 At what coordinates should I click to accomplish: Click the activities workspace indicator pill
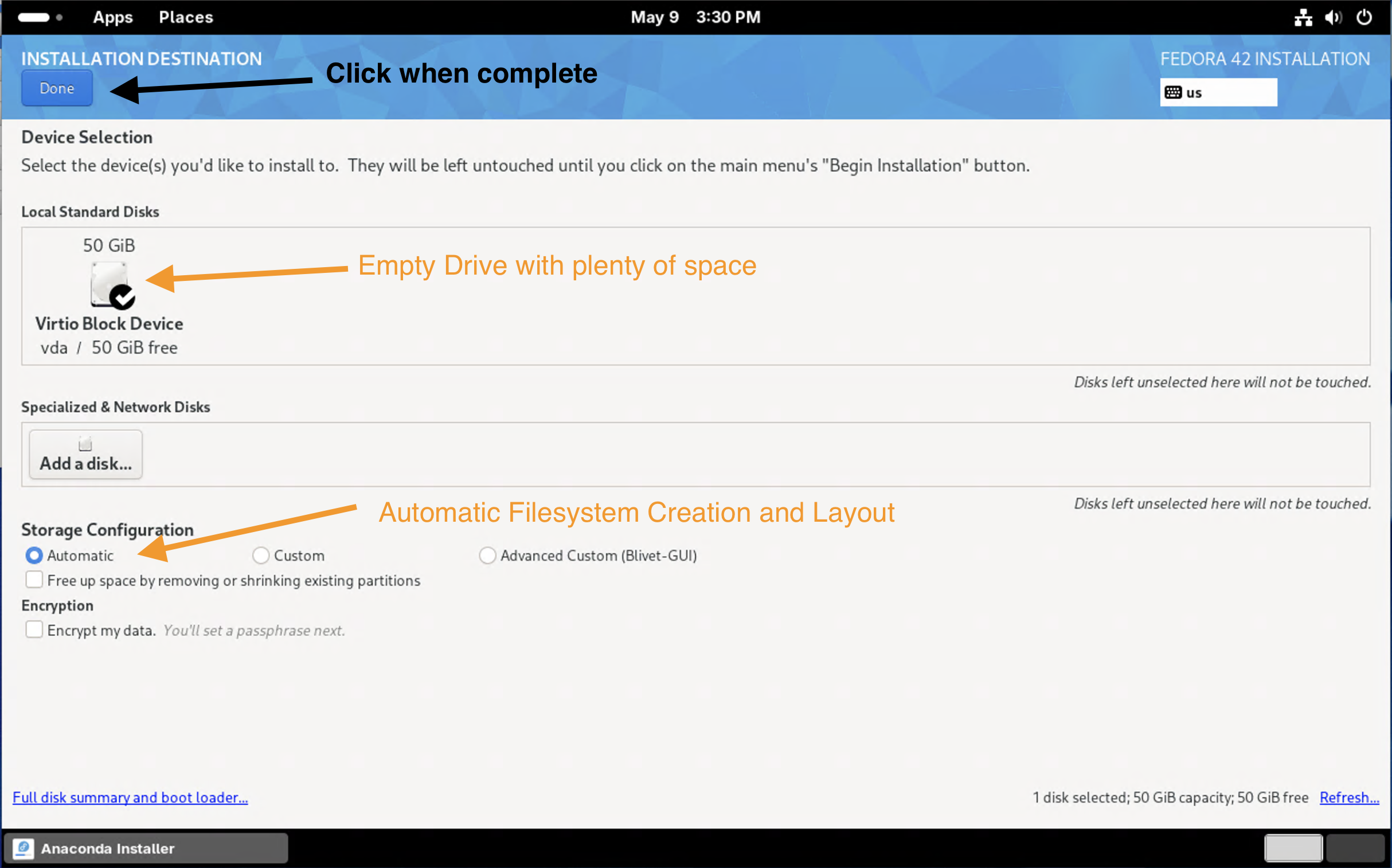pyautogui.click(x=34, y=17)
